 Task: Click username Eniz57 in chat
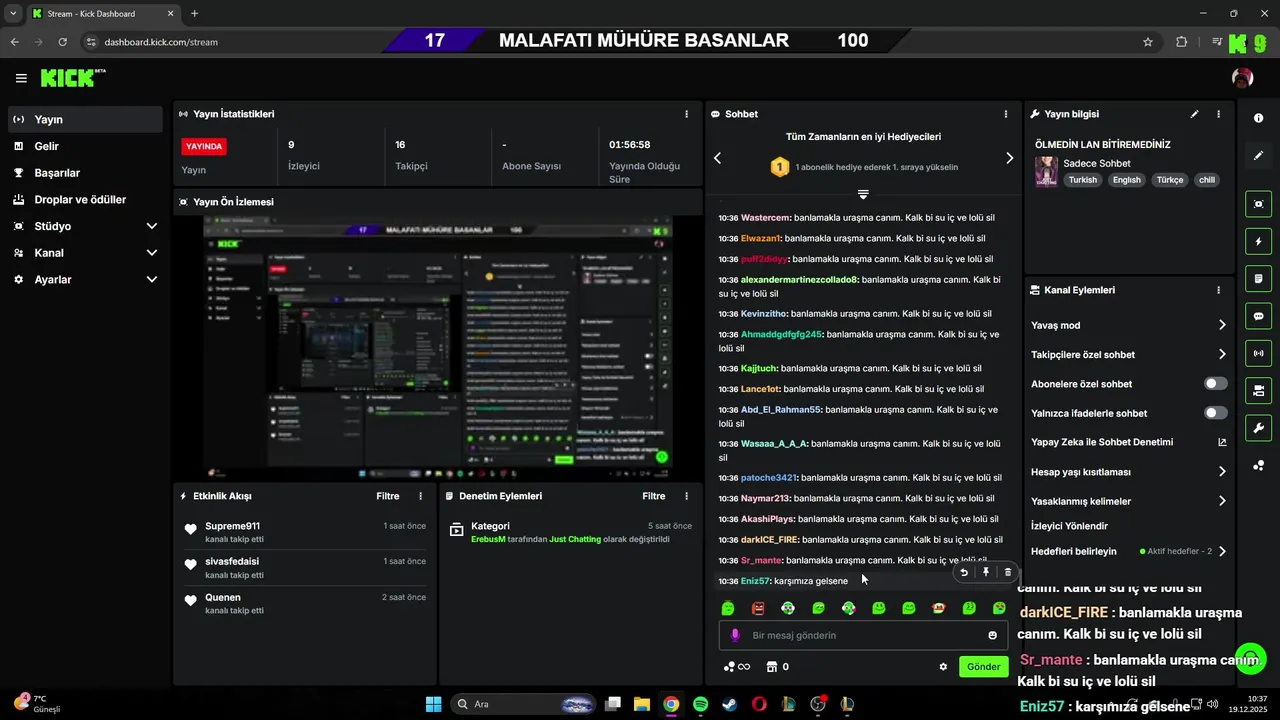click(x=755, y=581)
